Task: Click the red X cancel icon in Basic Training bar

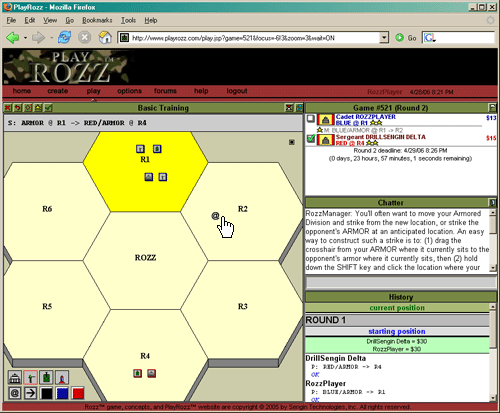Action: pyautogui.click(x=8, y=108)
